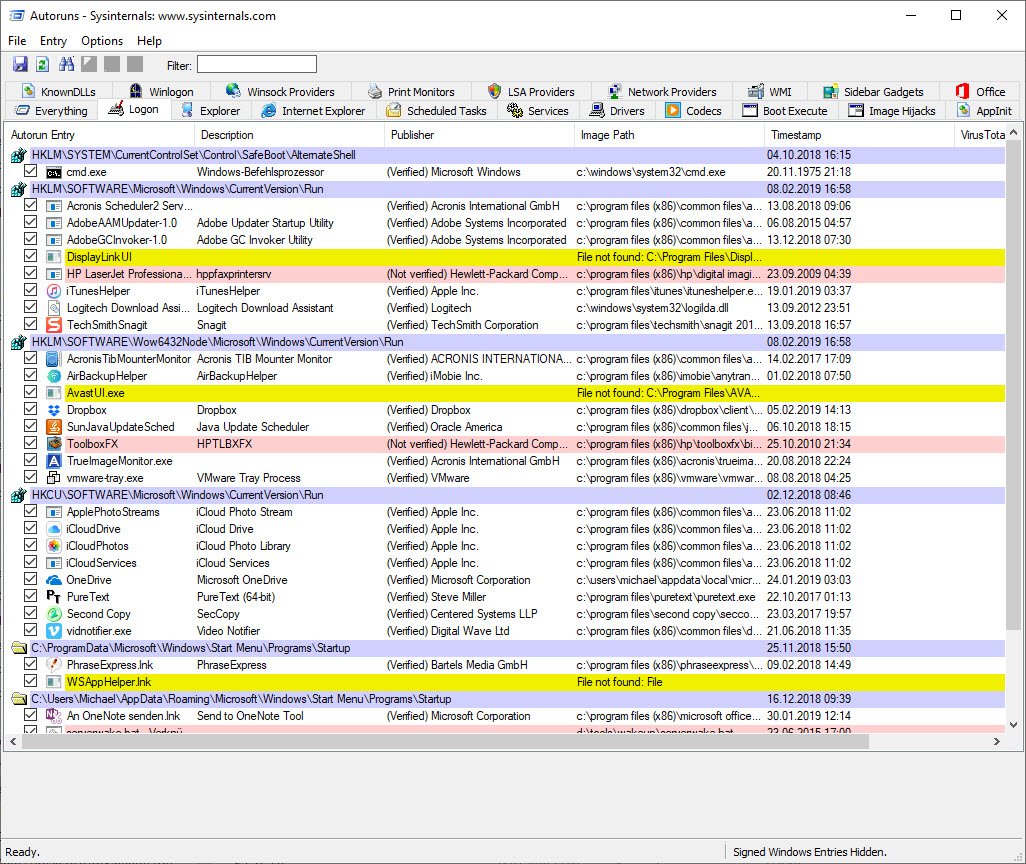Disable the AdobeAAMUpdater-1.0 checkbox
This screenshot has width=1026, height=864.
point(31,223)
